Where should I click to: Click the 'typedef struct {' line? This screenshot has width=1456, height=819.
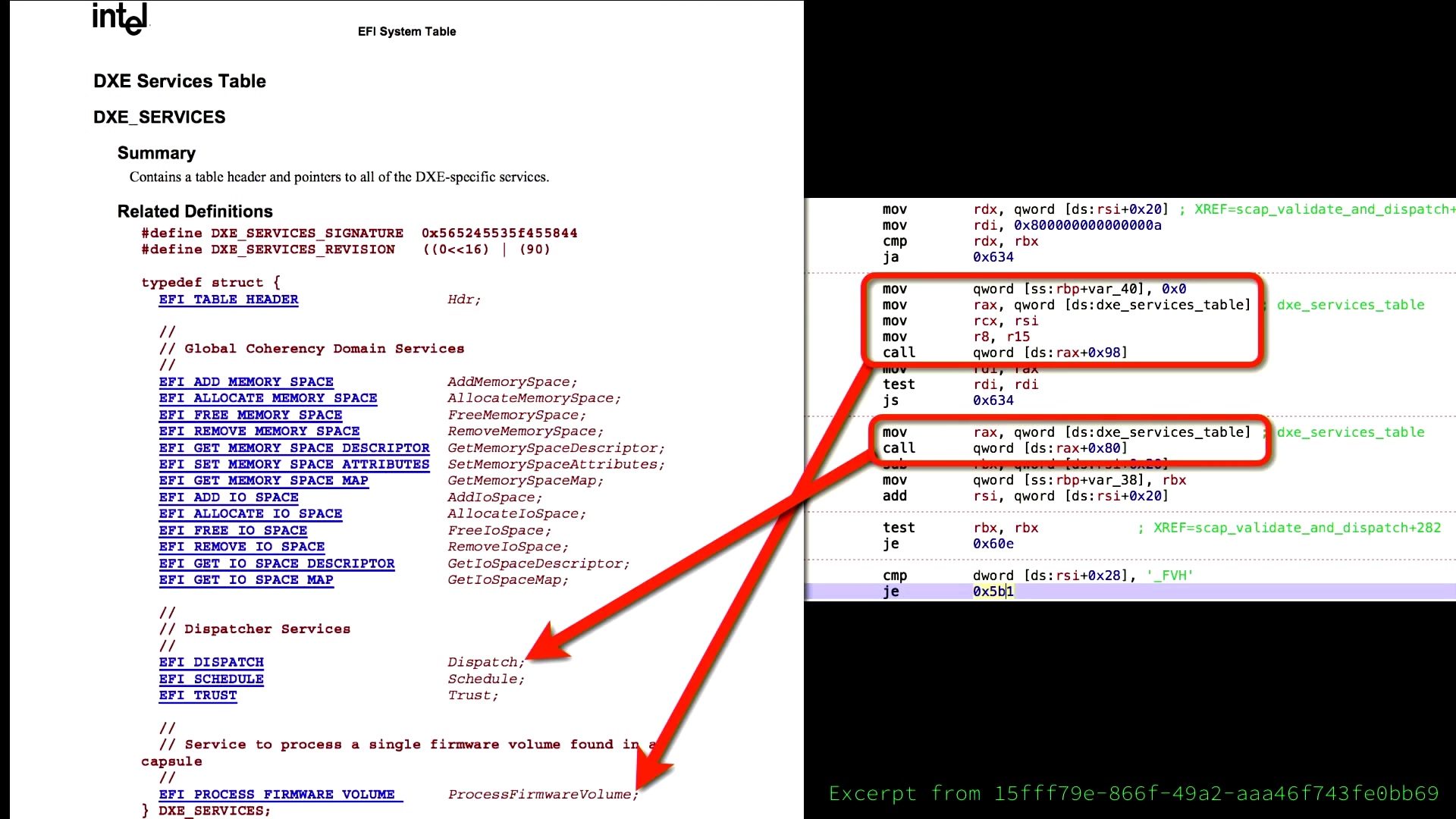tap(211, 283)
